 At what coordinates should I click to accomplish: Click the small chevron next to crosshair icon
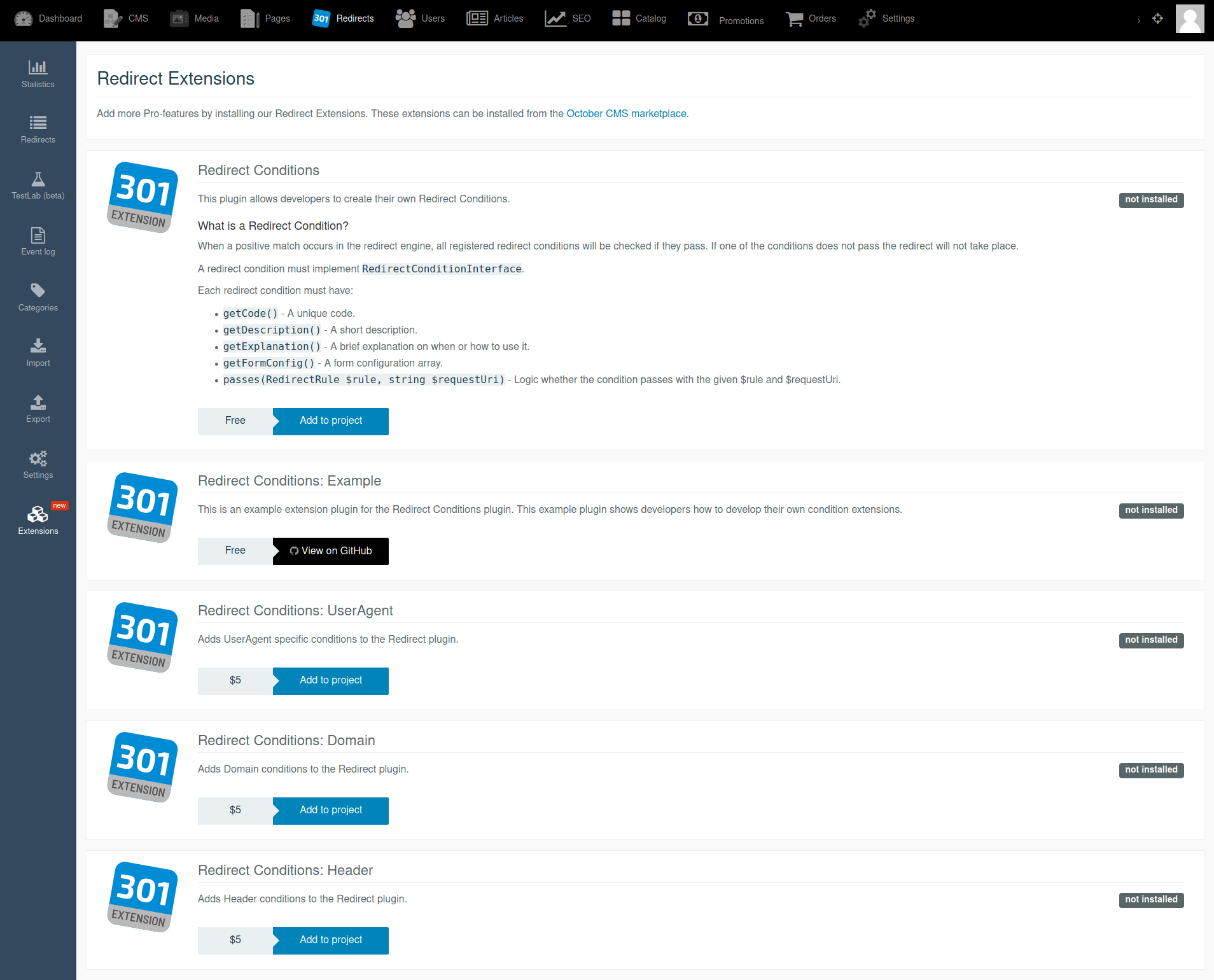1139,20
